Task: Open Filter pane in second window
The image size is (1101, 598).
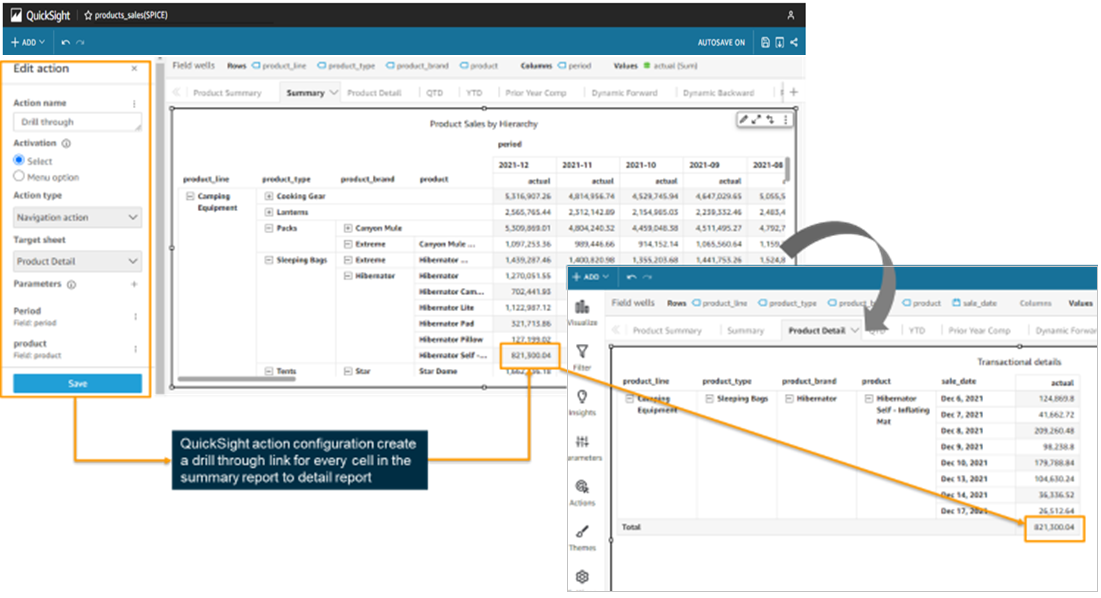Action: point(582,357)
